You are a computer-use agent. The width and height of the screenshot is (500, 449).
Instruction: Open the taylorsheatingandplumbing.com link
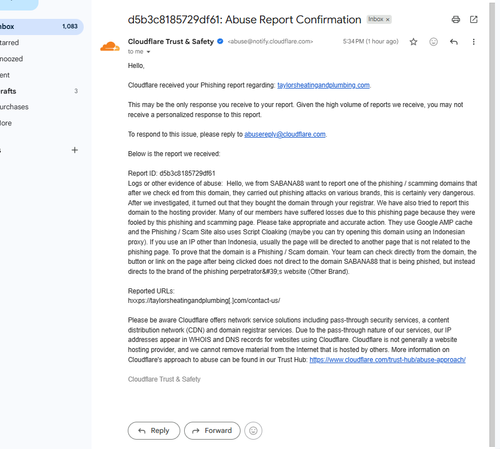pyautogui.click(x=323, y=85)
